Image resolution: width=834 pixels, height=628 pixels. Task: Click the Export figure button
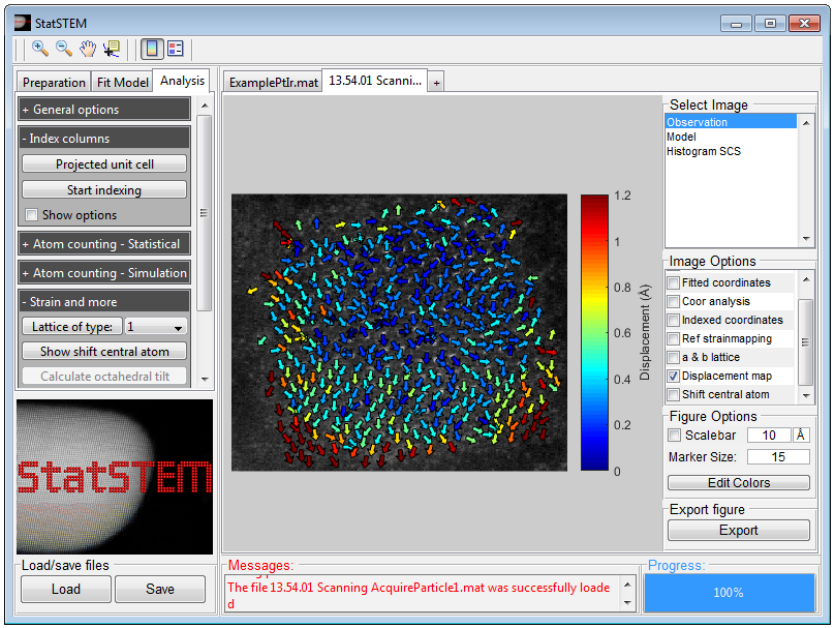pos(738,530)
